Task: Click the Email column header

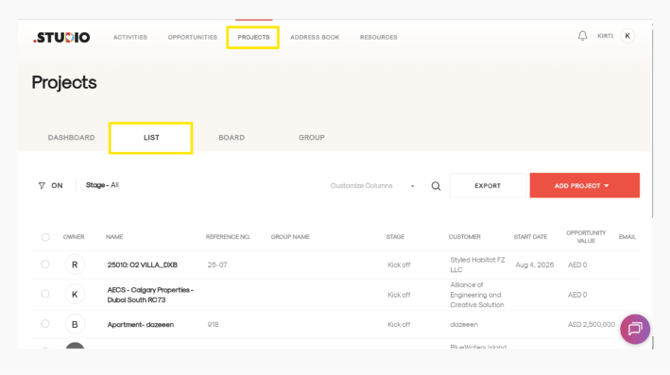Action: (x=627, y=237)
